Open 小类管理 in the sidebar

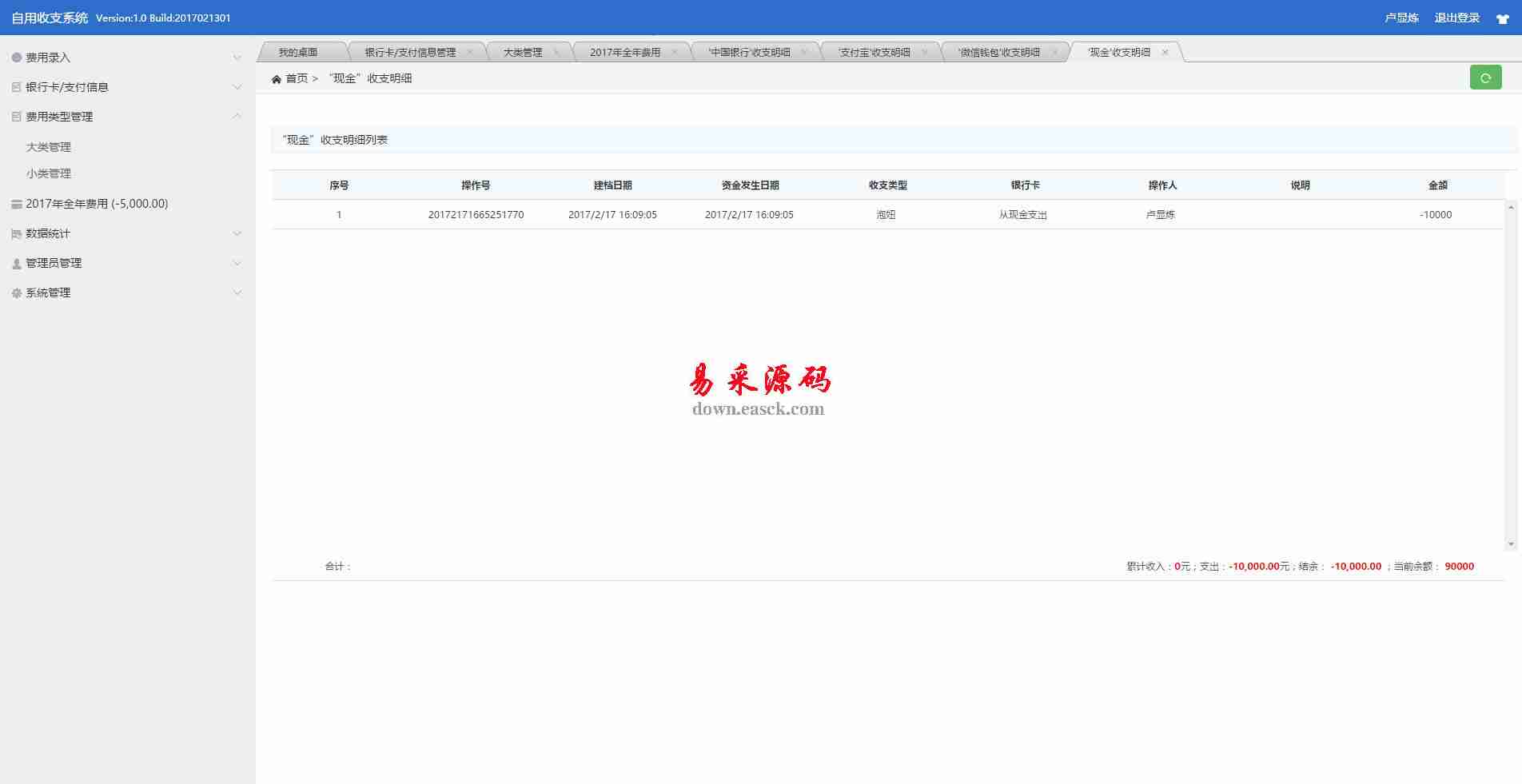click(49, 173)
